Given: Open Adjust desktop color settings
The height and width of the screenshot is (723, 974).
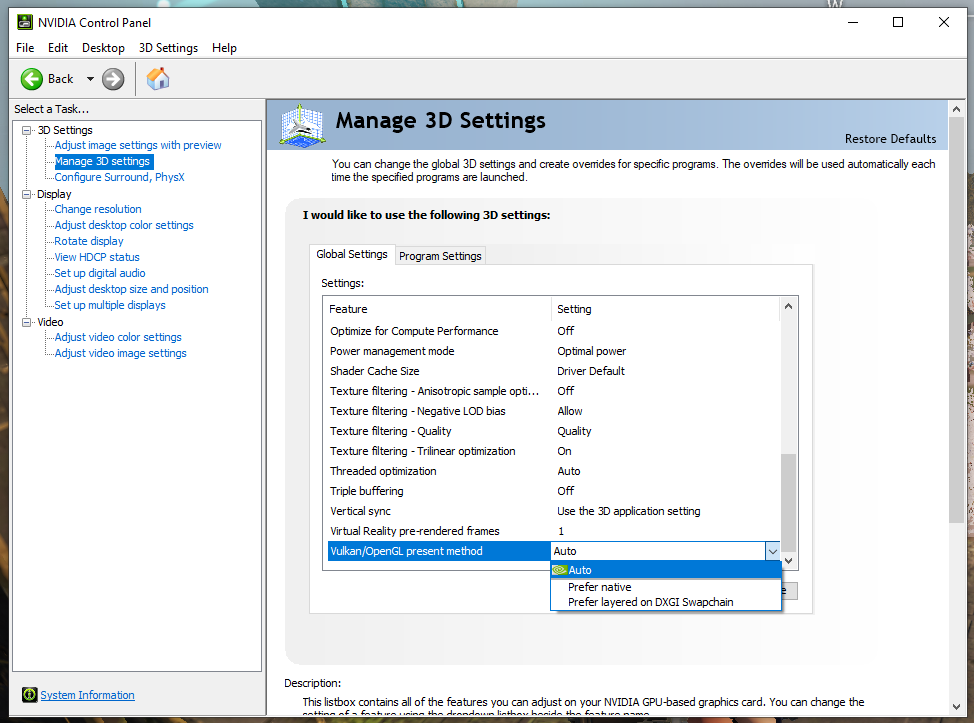Looking at the screenshot, I should tap(124, 225).
